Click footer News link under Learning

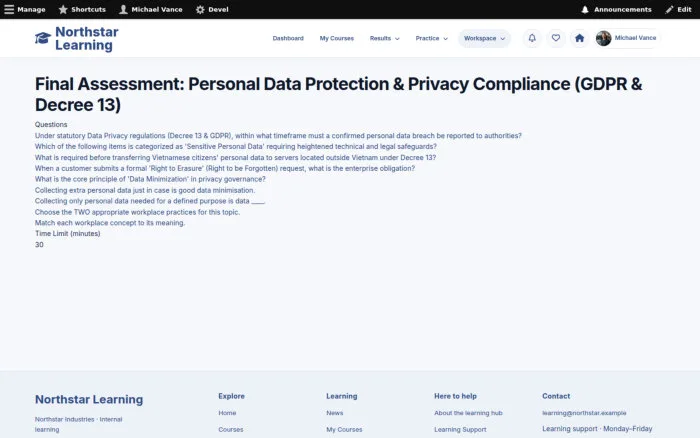coord(335,413)
